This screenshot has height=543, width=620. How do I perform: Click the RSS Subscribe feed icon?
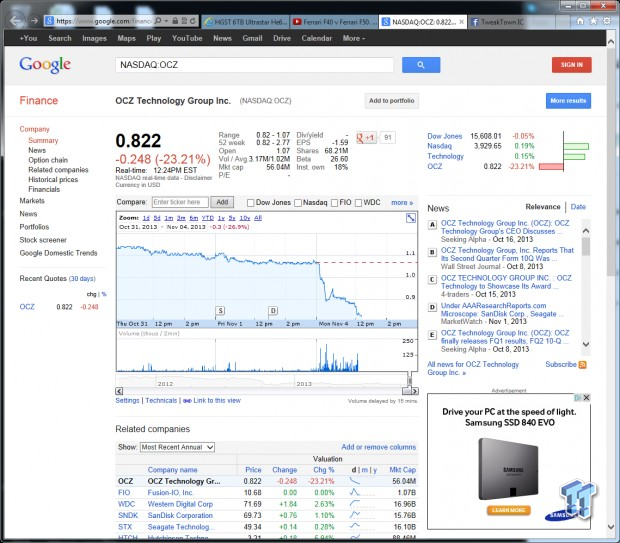click(582, 365)
